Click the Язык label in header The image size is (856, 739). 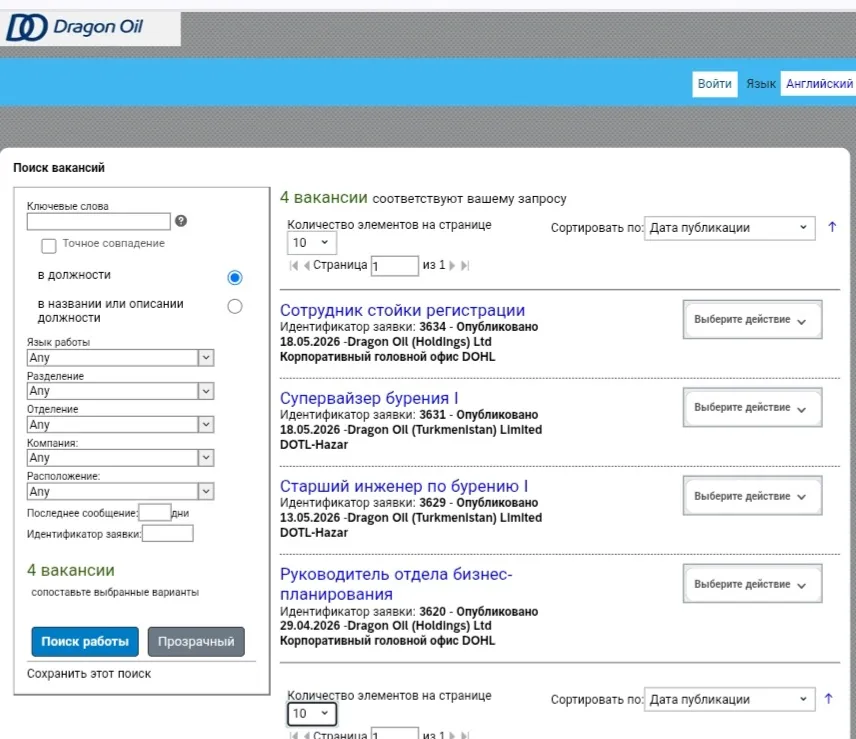(x=761, y=84)
